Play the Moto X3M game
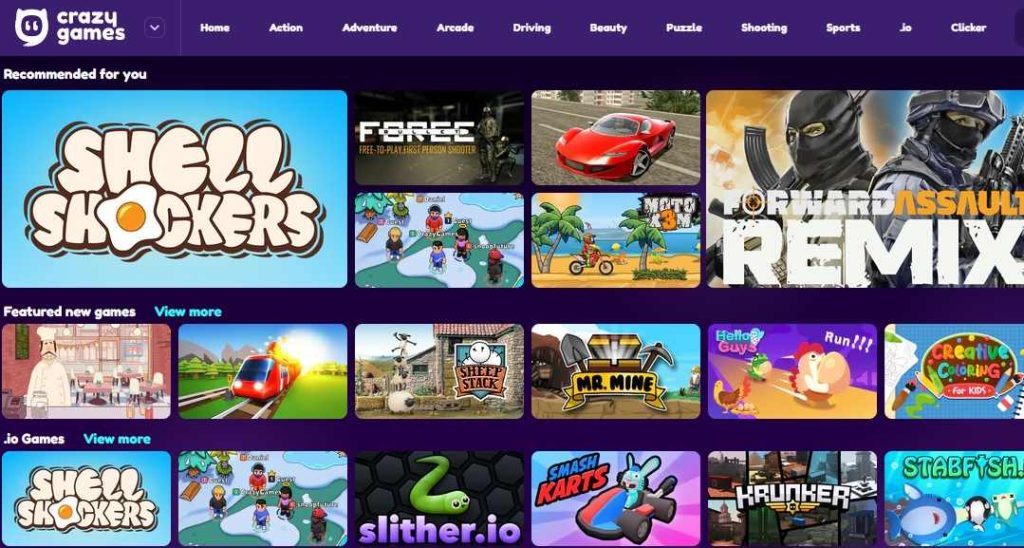This screenshot has height=548, width=1024. point(616,240)
